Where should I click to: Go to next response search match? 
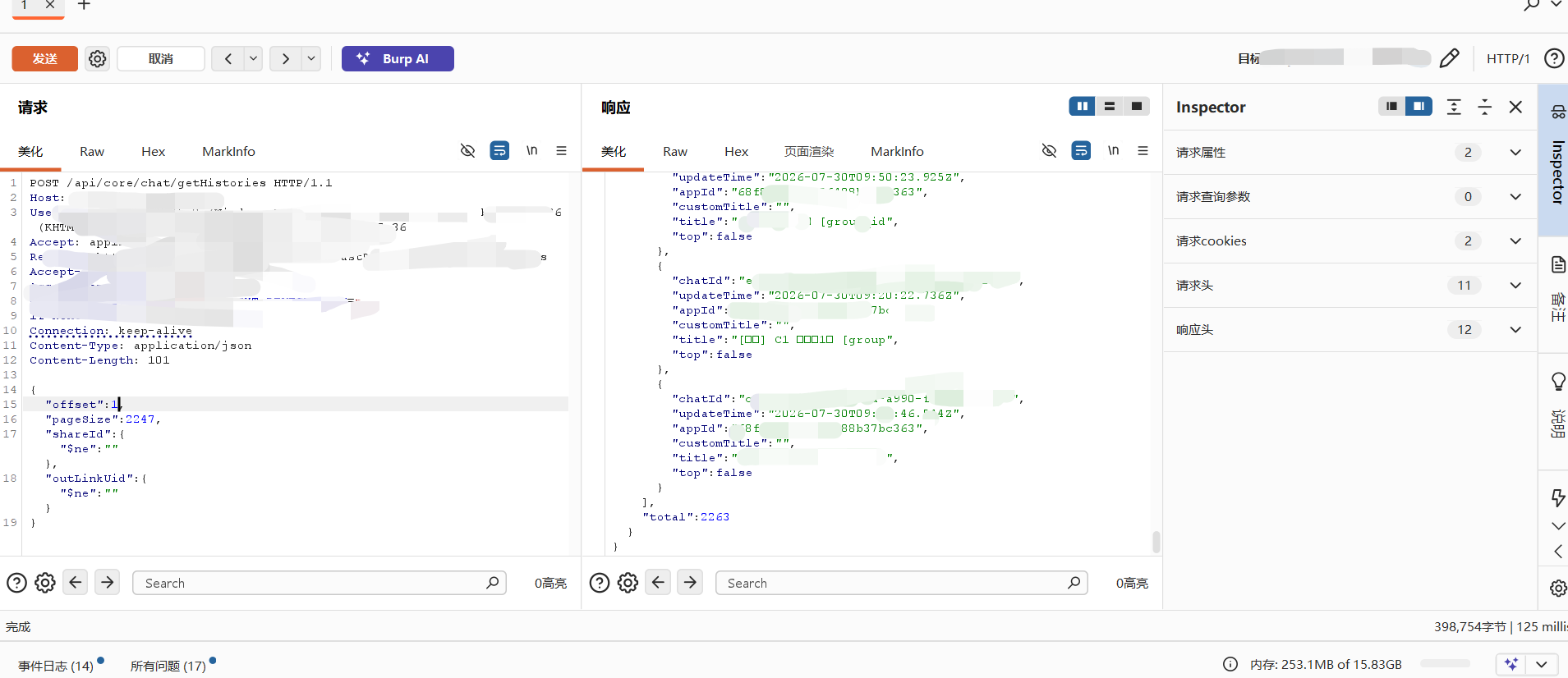[x=690, y=583]
